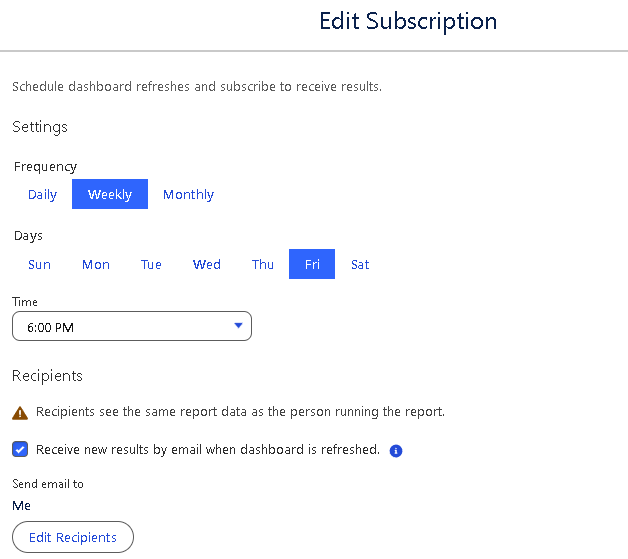This screenshot has width=628, height=559.
Task: Open the Time dropdown showing 6:00 PM
Action: click(132, 327)
